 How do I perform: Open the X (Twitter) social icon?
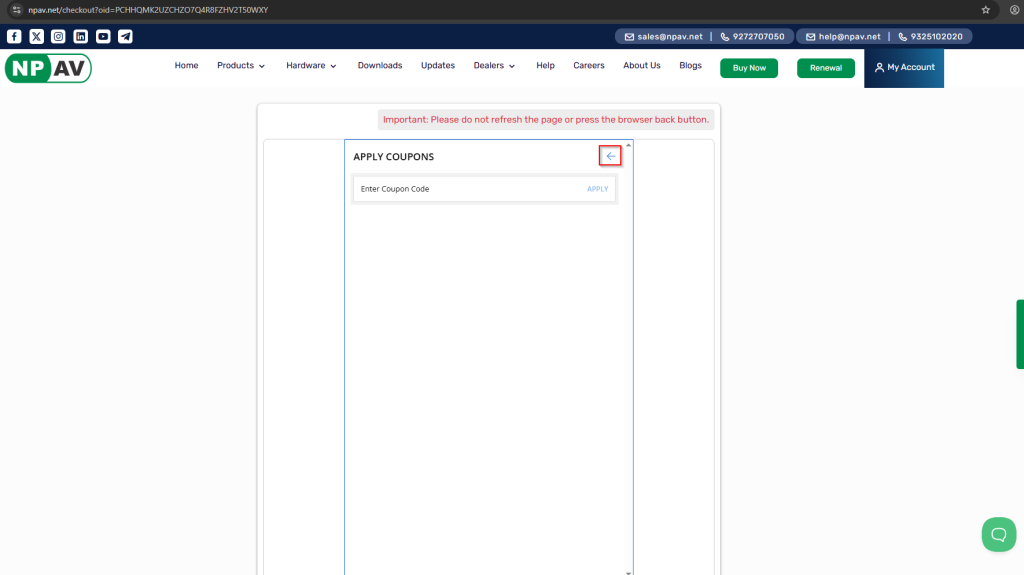[x=37, y=36]
